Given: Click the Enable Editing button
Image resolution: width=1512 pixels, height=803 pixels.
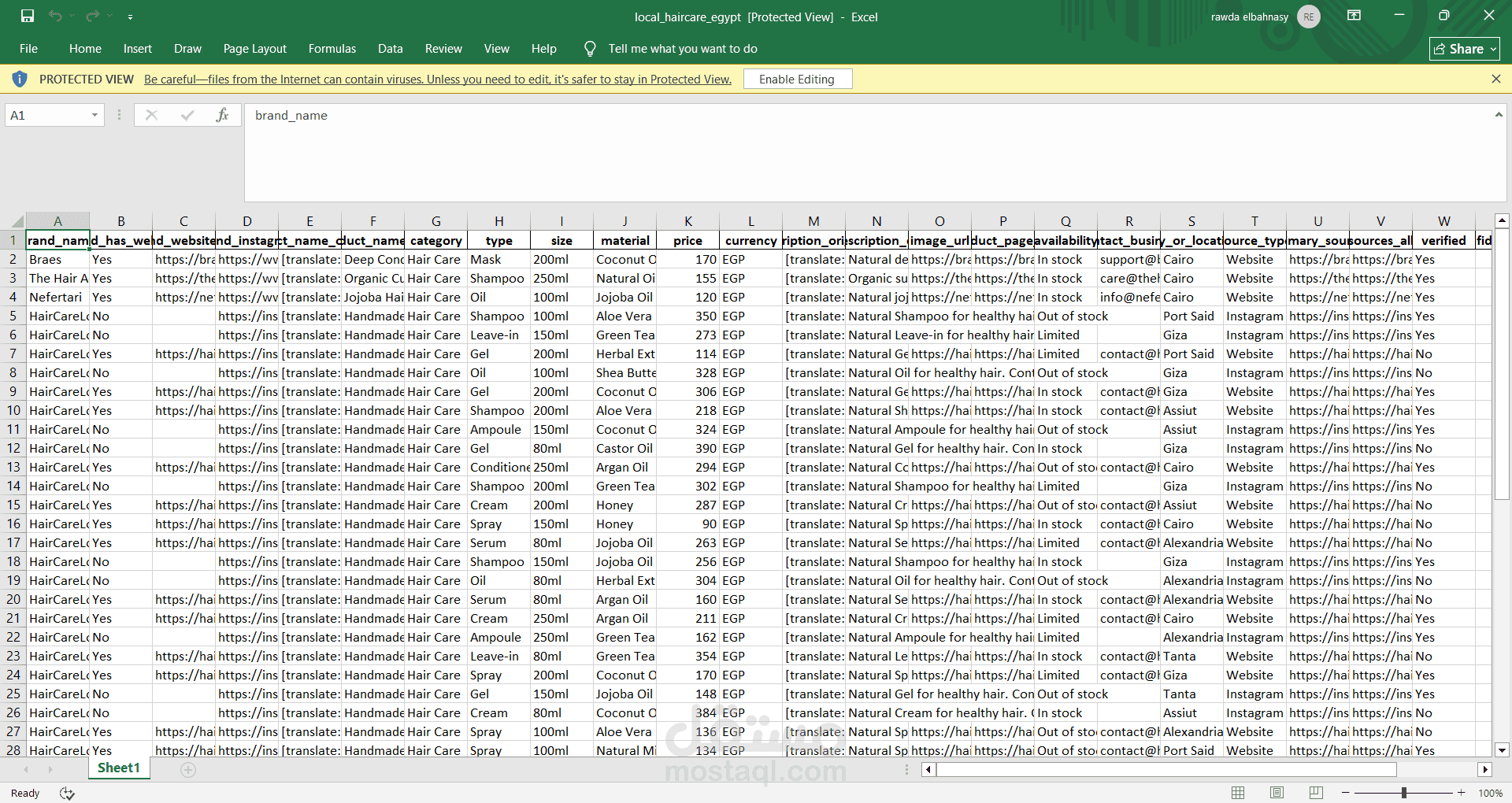Looking at the screenshot, I should [796, 79].
